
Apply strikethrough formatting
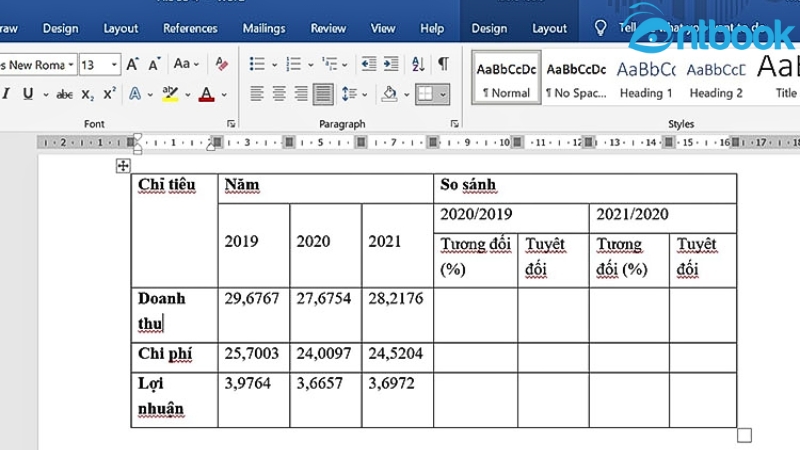click(65, 94)
